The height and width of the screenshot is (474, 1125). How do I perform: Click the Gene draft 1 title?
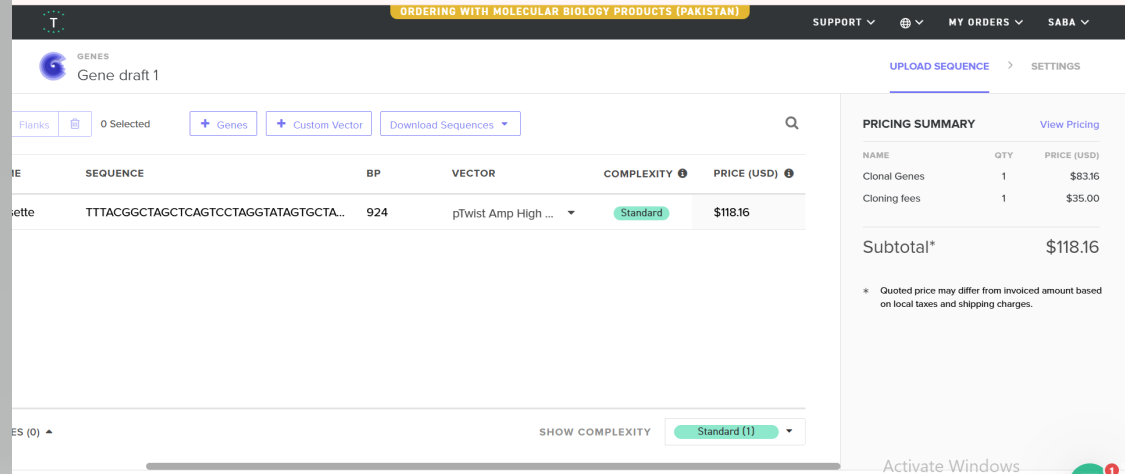(x=118, y=75)
